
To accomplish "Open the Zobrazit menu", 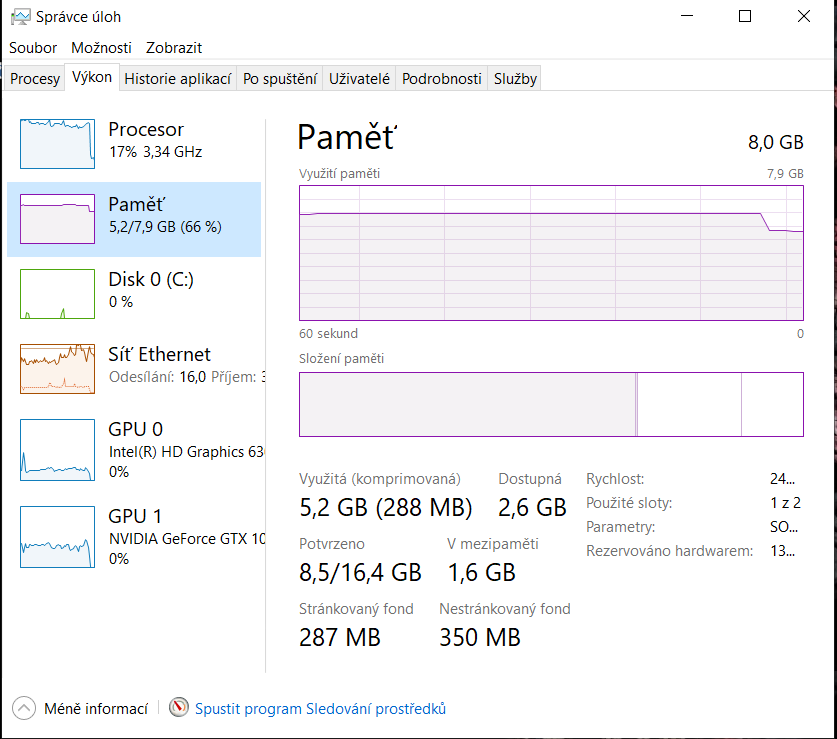I will 174,47.
